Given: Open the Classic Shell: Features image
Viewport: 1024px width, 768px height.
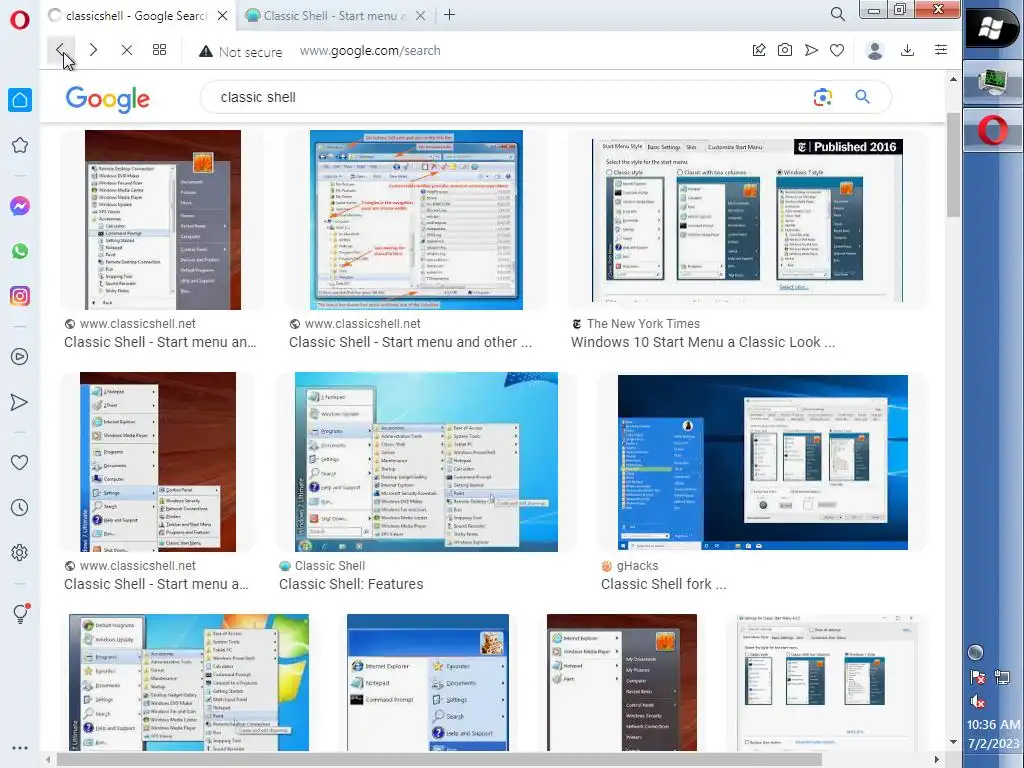Looking at the screenshot, I should (426, 462).
